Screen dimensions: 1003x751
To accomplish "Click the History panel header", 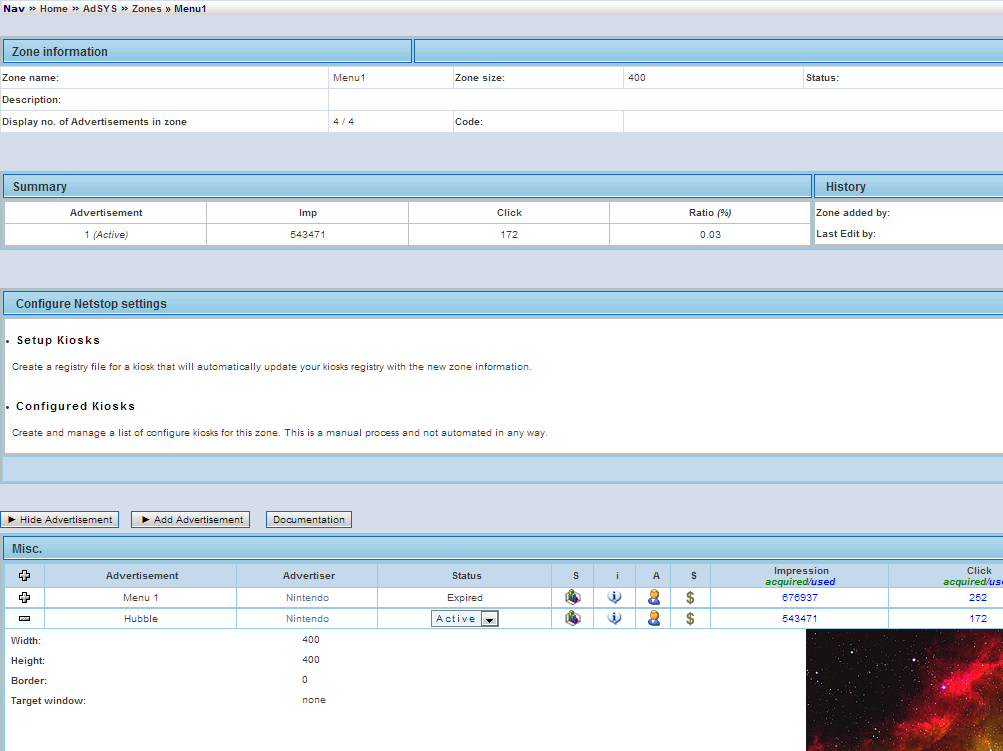I will [908, 186].
